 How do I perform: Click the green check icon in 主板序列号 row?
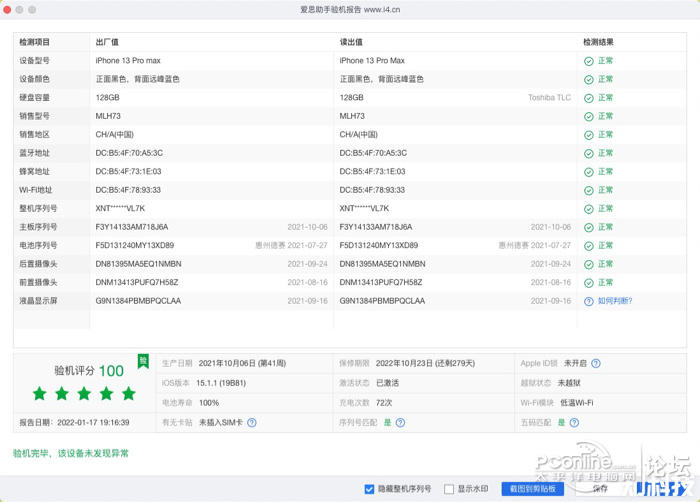coord(589,228)
